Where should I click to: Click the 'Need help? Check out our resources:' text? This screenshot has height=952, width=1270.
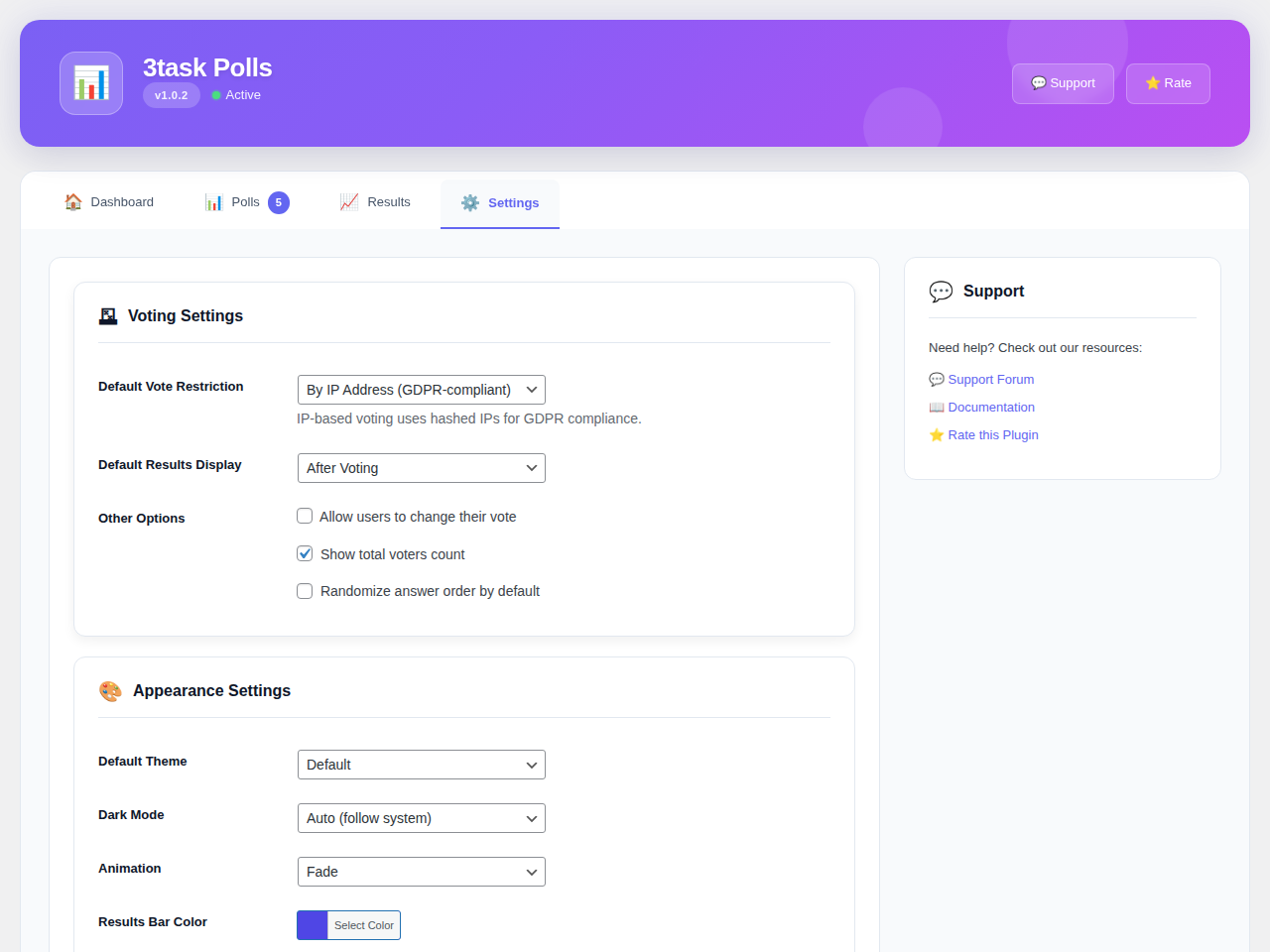tap(1035, 348)
